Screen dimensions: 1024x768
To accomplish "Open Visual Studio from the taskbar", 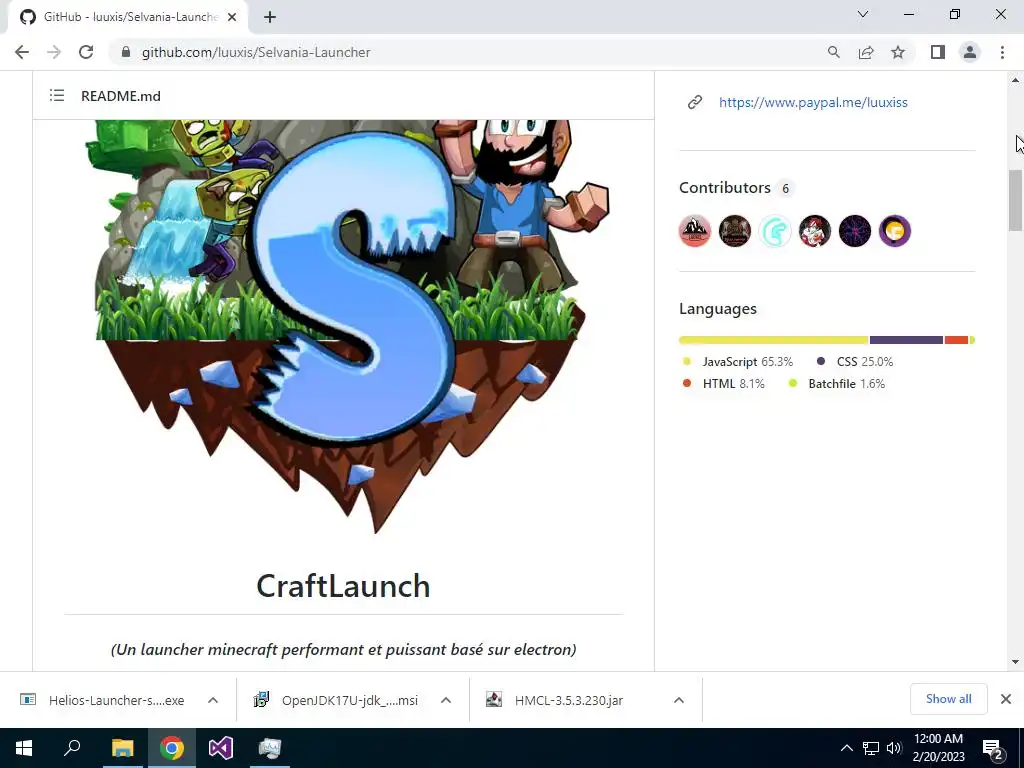I will 220,748.
